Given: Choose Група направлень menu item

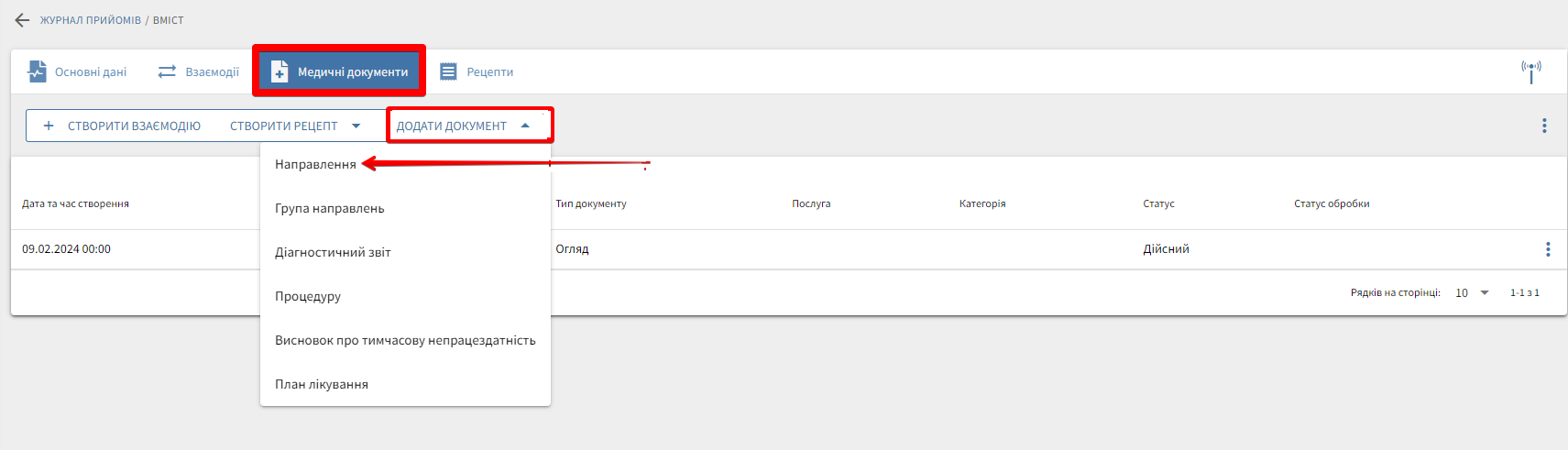Looking at the screenshot, I should pos(329,208).
